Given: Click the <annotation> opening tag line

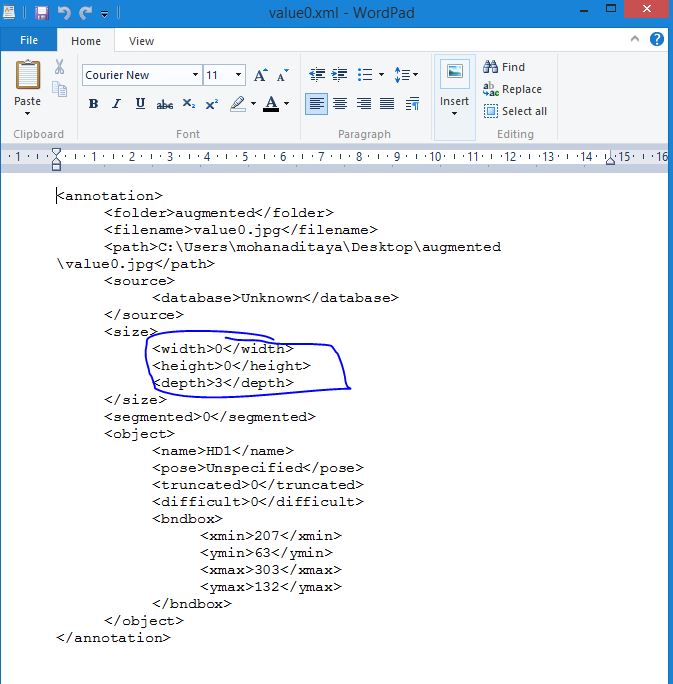Looking at the screenshot, I should coord(109,195).
